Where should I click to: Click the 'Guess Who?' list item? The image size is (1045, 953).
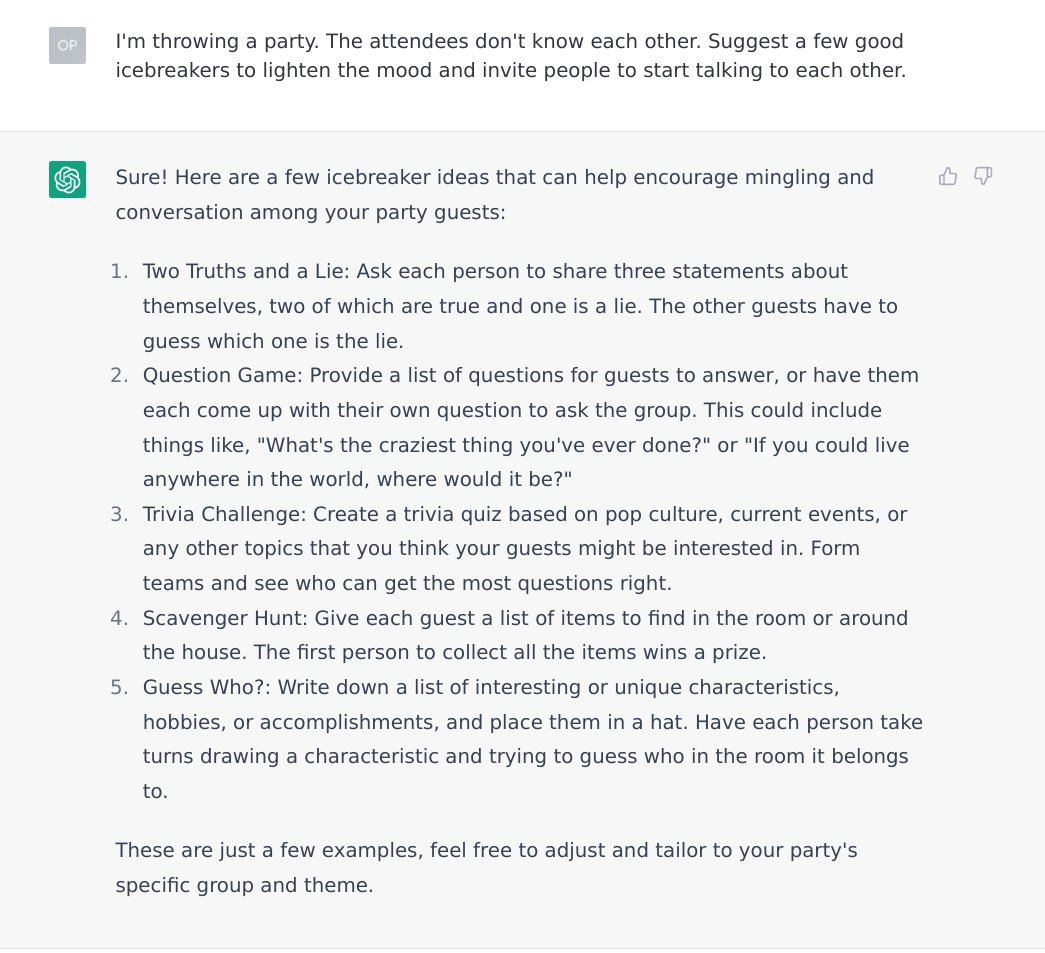point(532,739)
